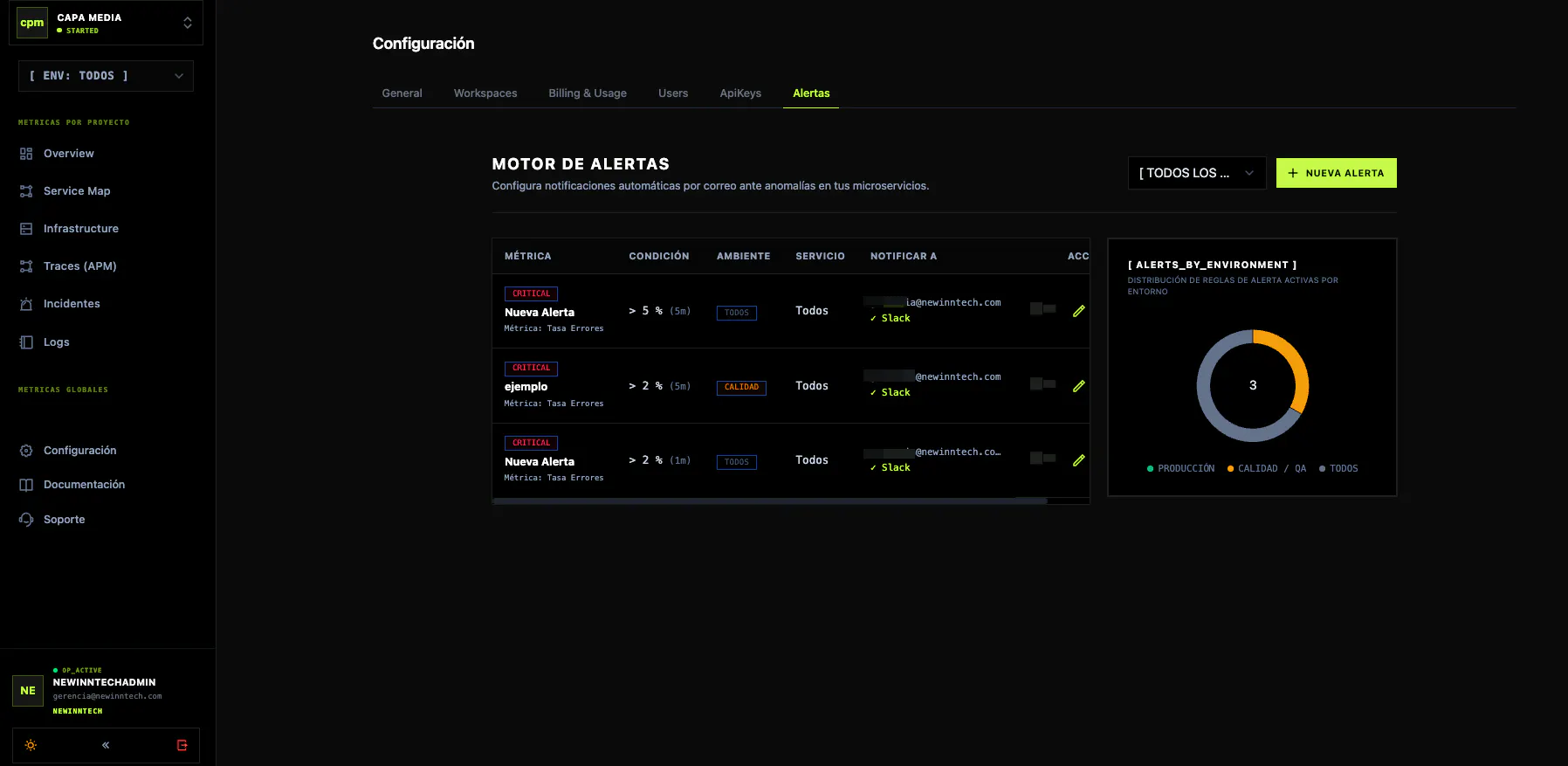
Task: Click the cpm logo icon
Action: click(32, 23)
